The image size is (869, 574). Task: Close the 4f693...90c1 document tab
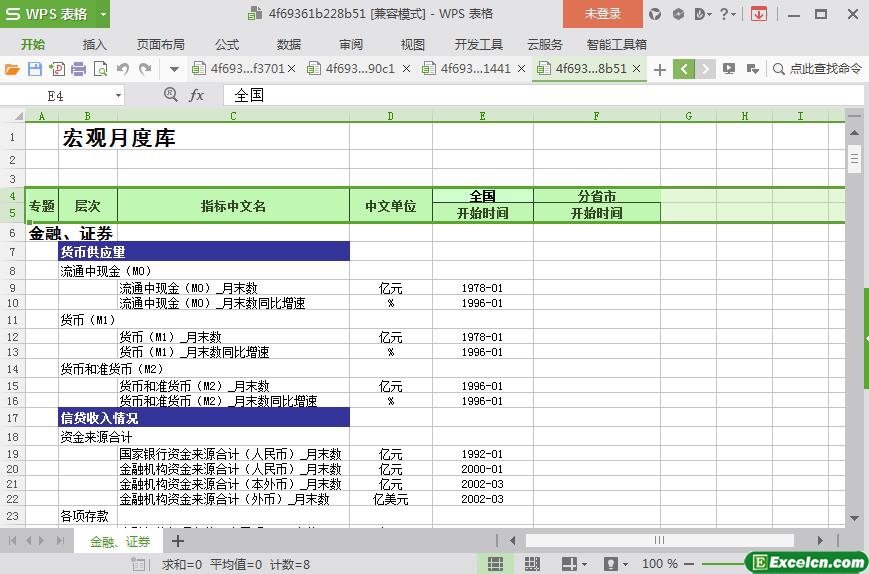click(x=406, y=69)
